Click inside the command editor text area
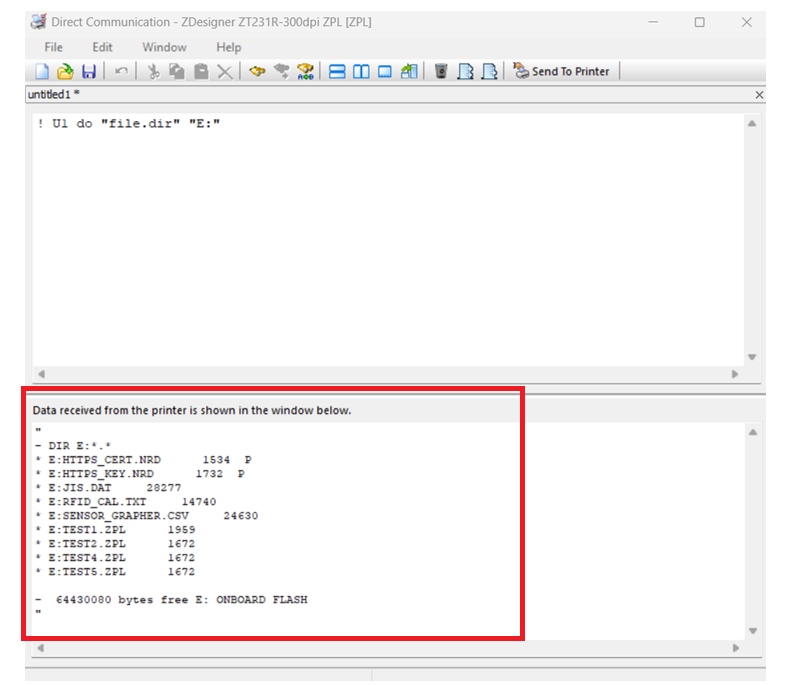The height and width of the screenshot is (685, 790). tap(380, 240)
